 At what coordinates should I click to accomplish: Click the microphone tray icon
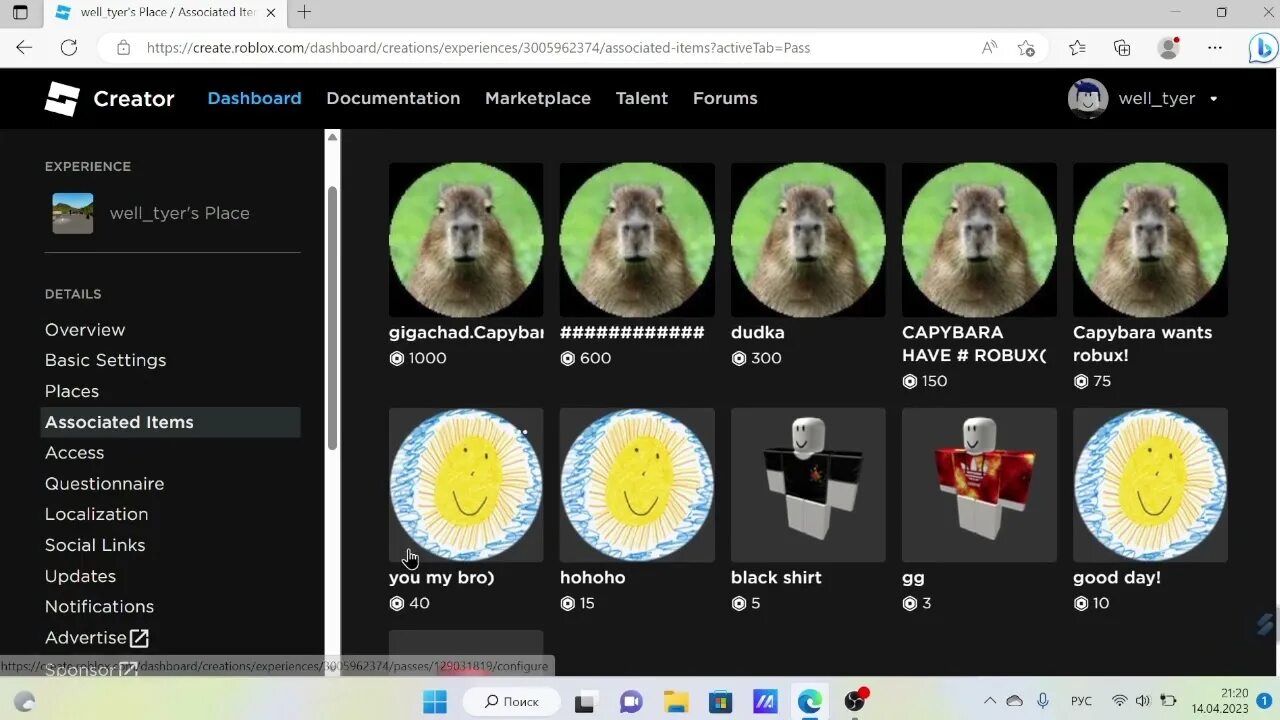pos(1043,702)
